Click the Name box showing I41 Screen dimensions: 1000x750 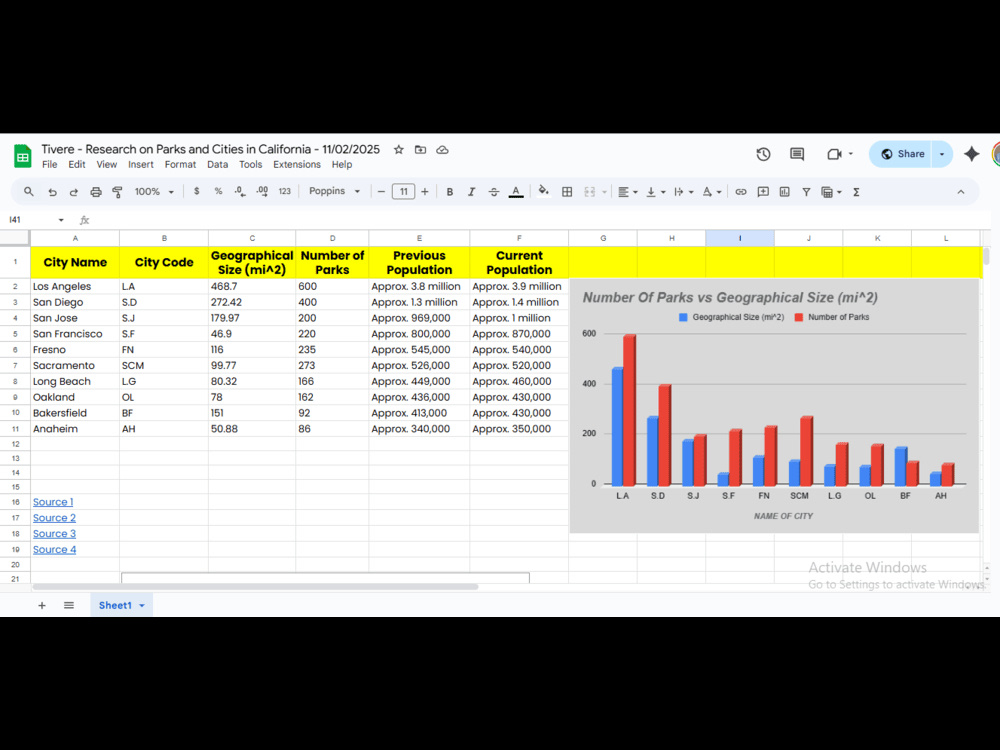[35, 219]
